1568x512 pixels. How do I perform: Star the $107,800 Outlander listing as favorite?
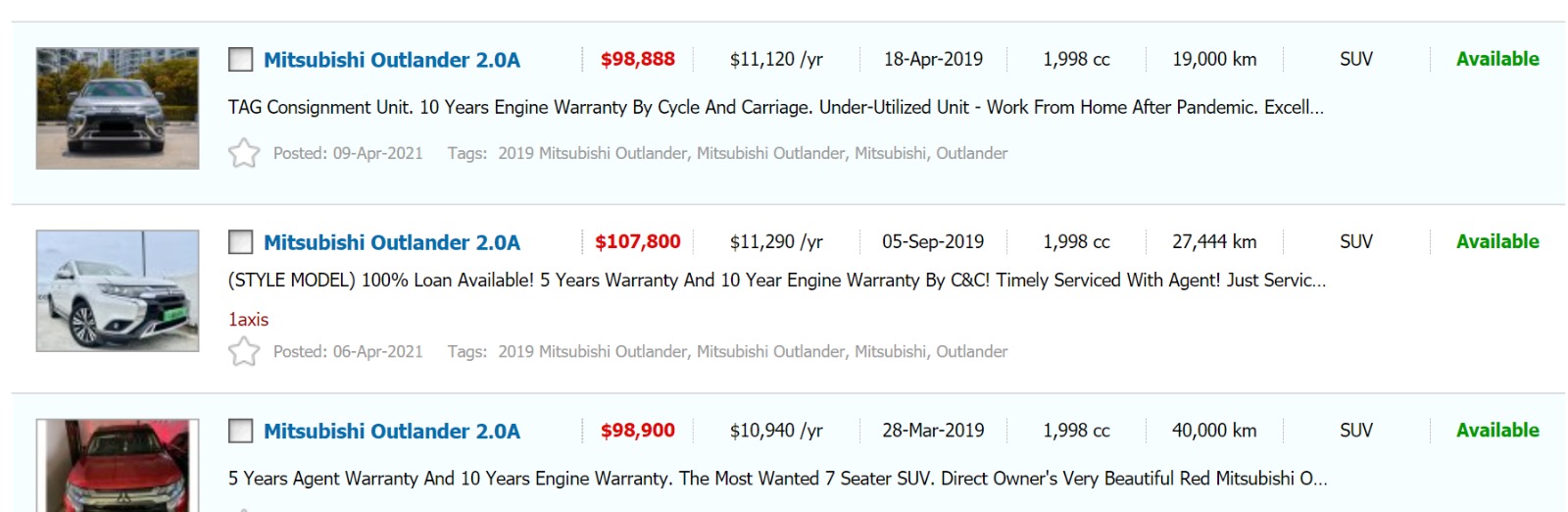[244, 351]
